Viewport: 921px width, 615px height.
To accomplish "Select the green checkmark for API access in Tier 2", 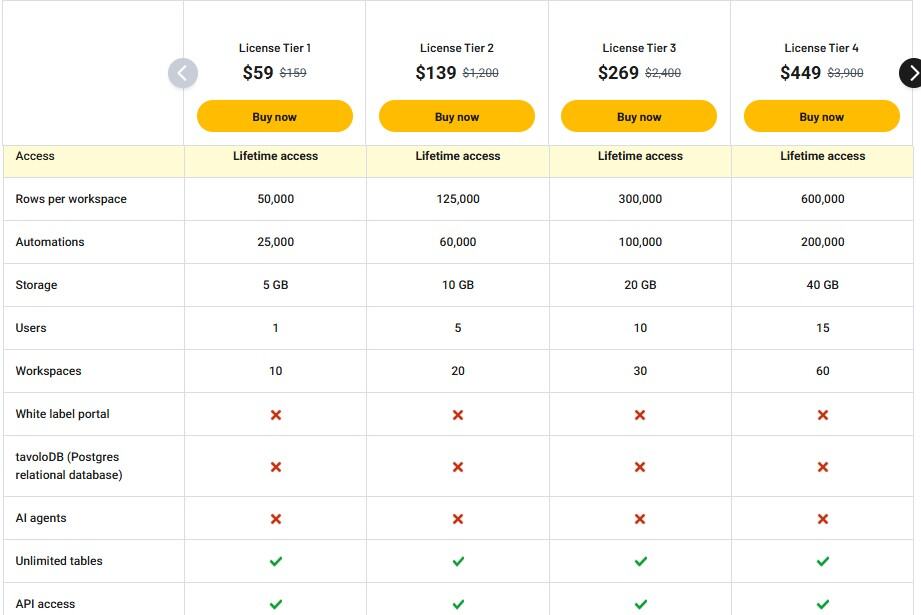I will point(457,603).
